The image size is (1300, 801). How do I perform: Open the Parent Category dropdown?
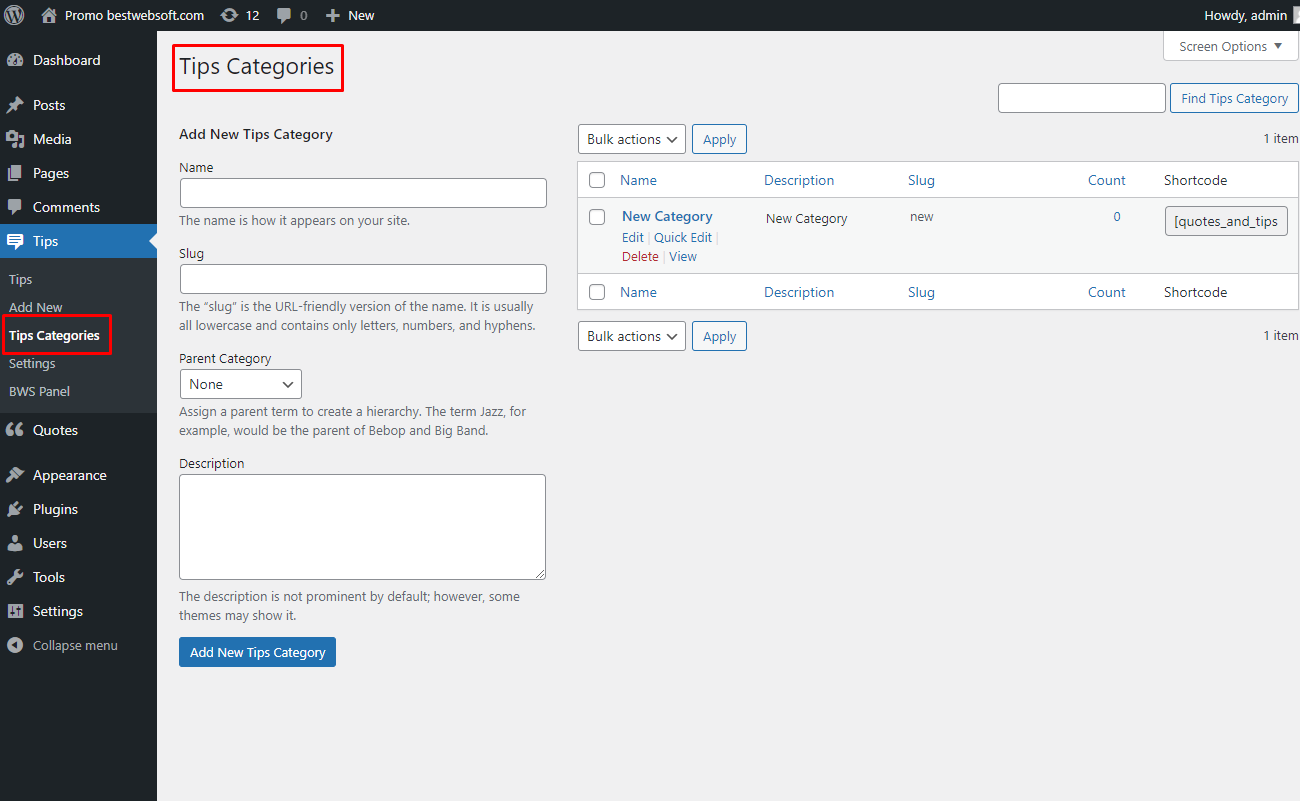pos(241,384)
